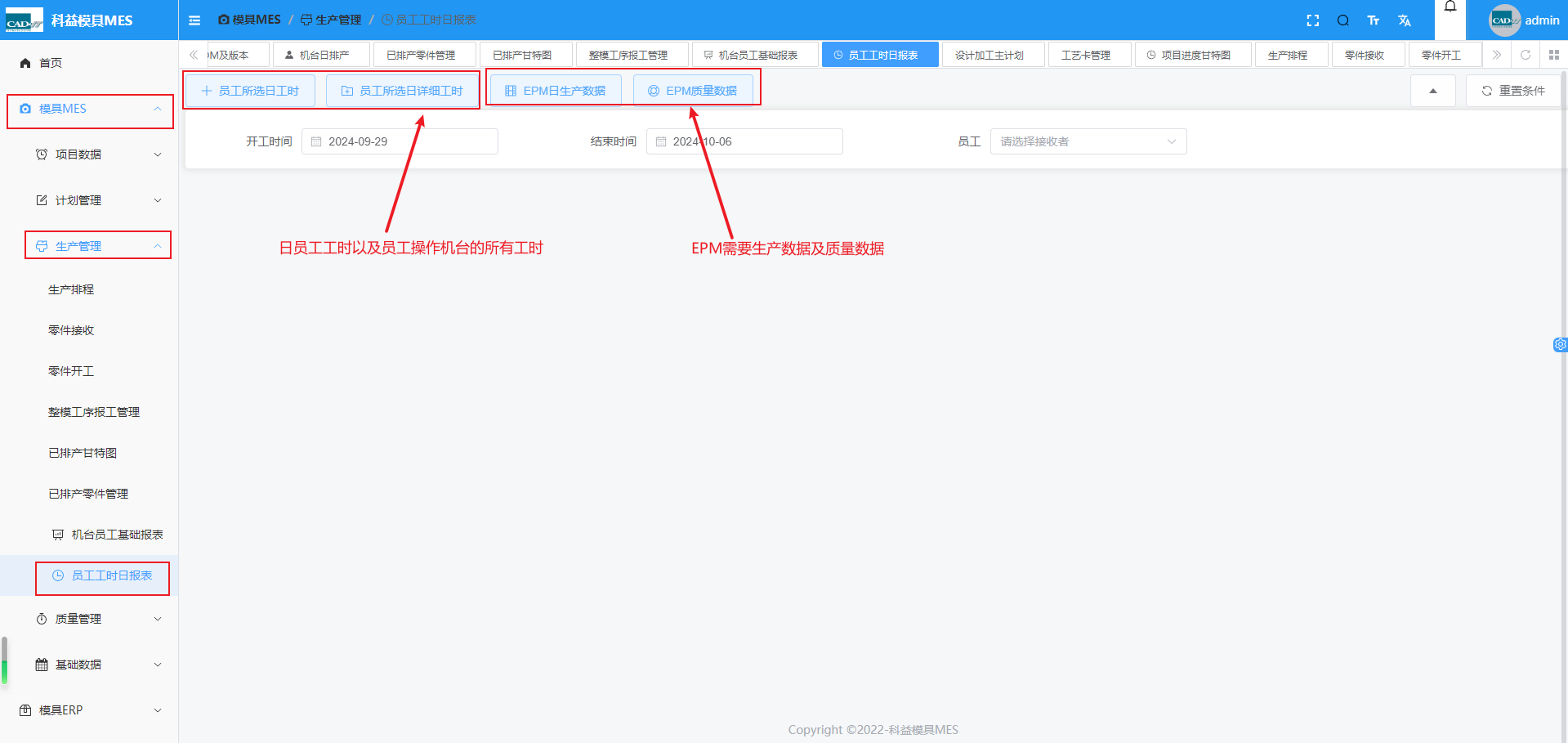The width and height of the screenshot is (1568, 743).
Task: Switch to 零件接收 tab
Action: click(1368, 55)
